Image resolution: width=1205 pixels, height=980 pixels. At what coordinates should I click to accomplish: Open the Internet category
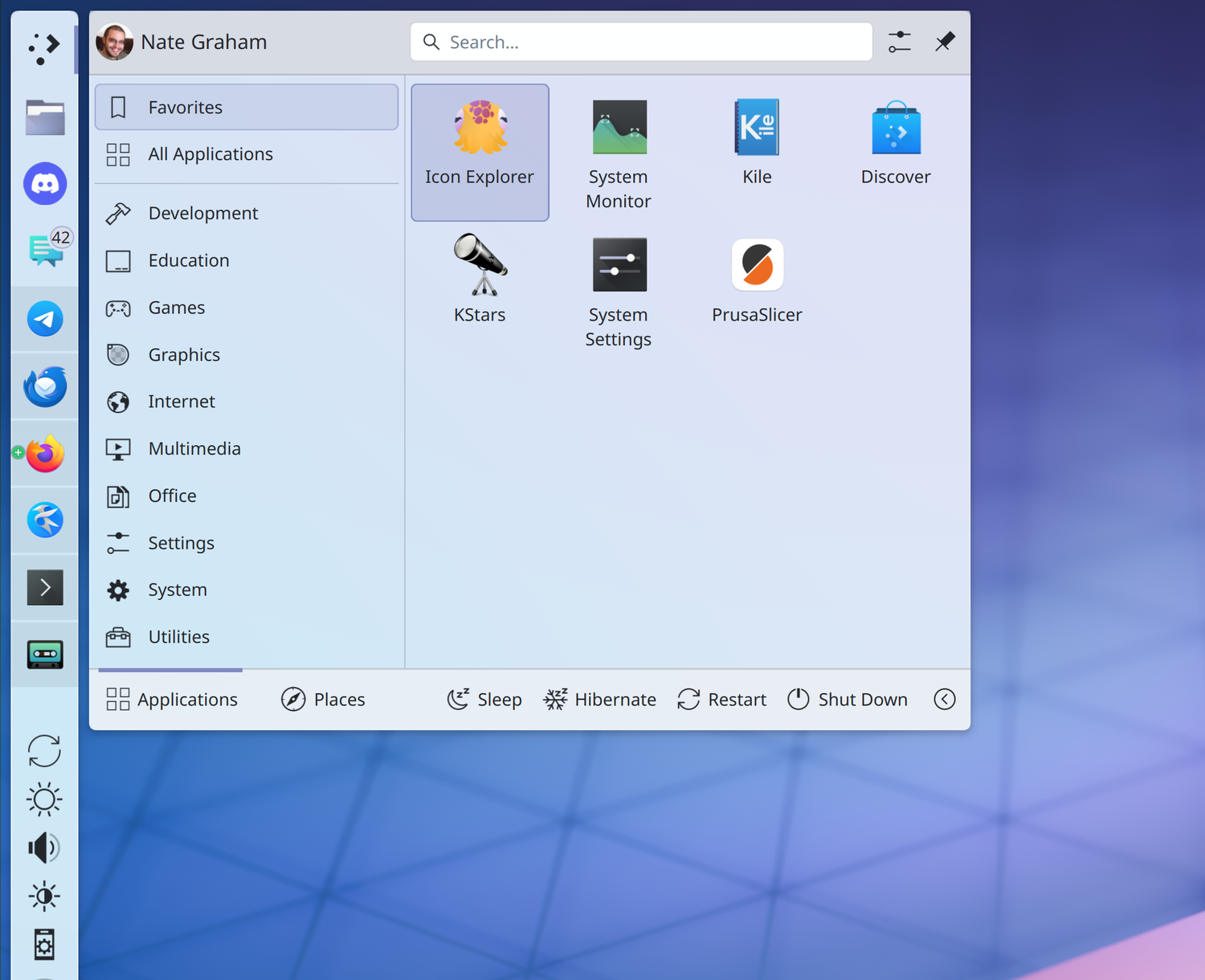click(x=247, y=402)
